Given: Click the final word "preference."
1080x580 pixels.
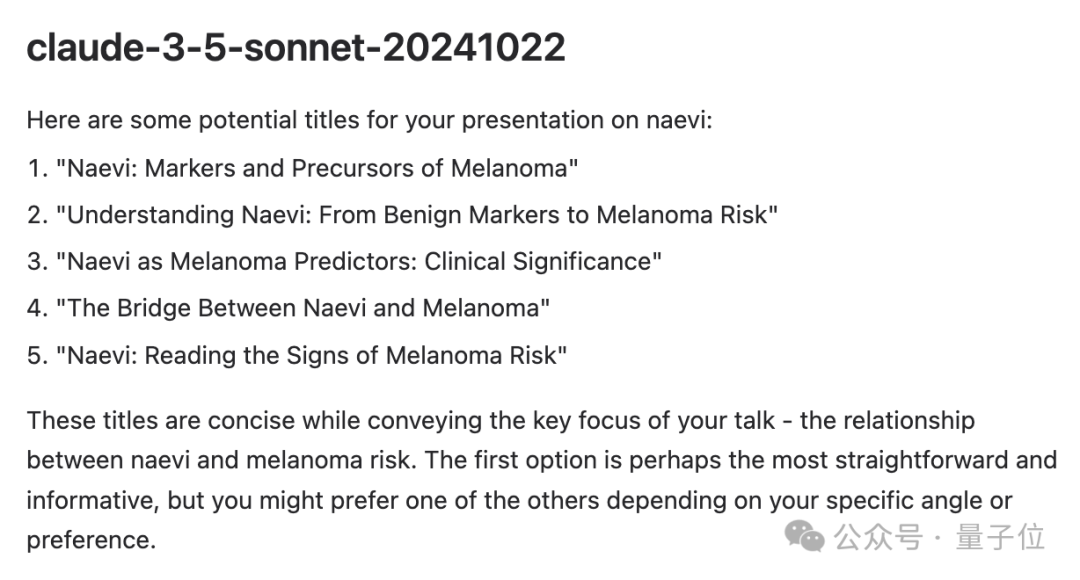Looking at the screenshot, I should [x=92, y=540].
